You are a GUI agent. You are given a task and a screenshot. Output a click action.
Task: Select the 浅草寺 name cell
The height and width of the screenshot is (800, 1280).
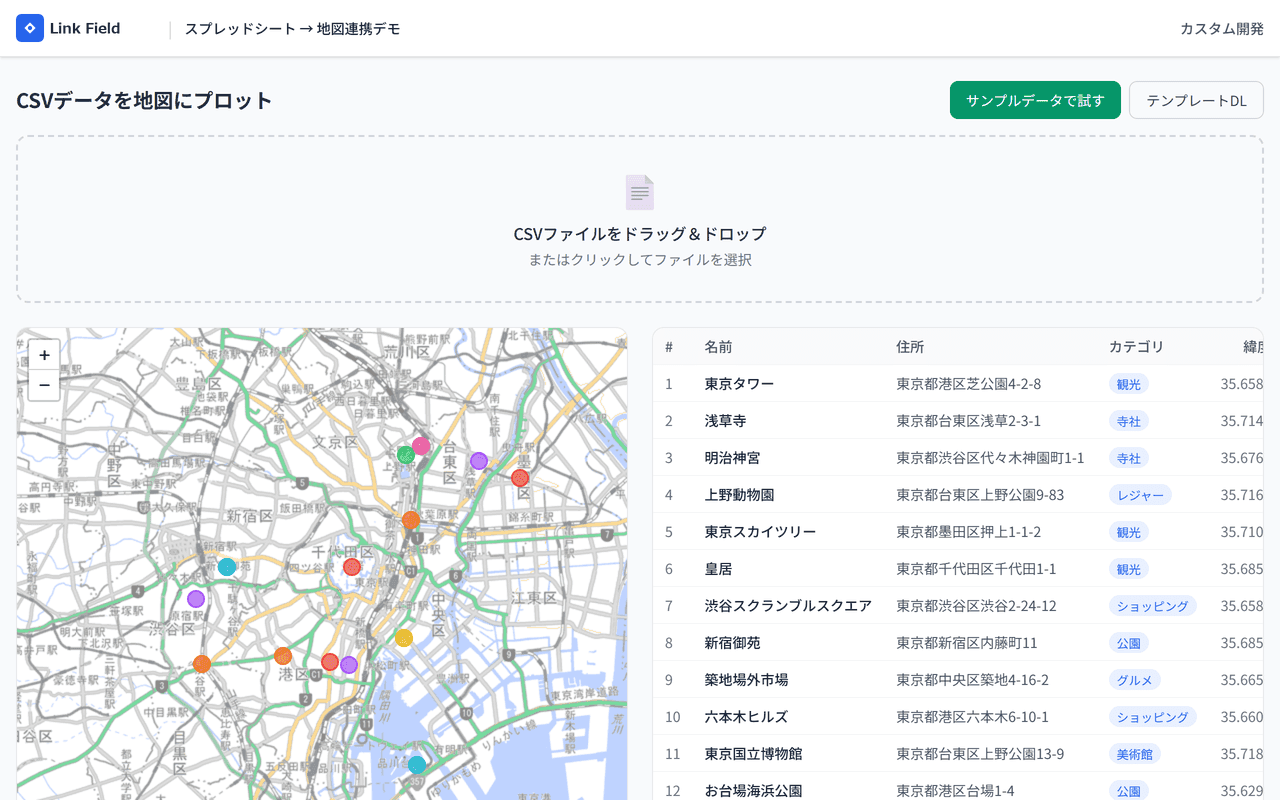point(725,421)
